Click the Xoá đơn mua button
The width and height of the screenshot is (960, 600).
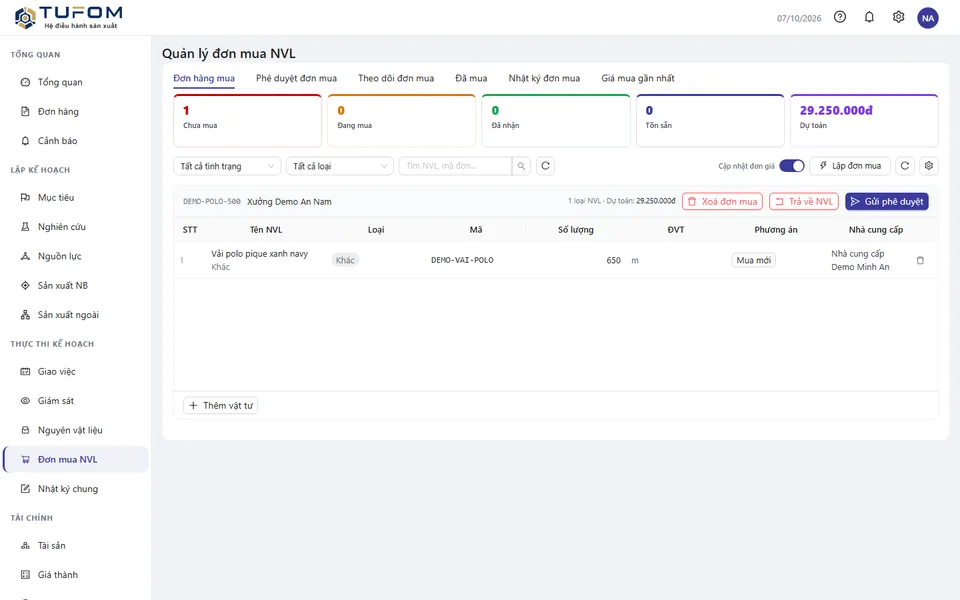(722, 201)
